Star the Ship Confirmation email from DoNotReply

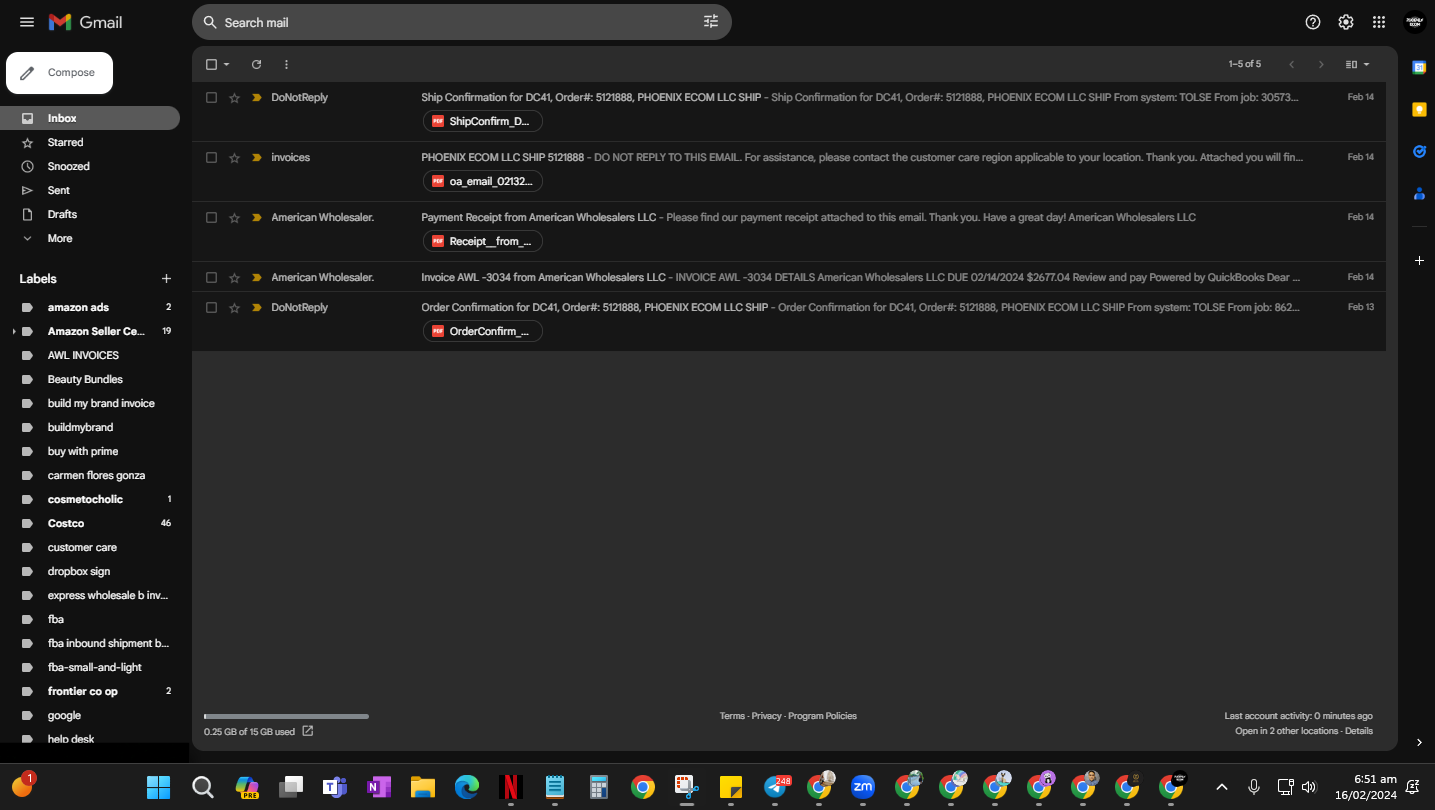click(x=234, y=98)
